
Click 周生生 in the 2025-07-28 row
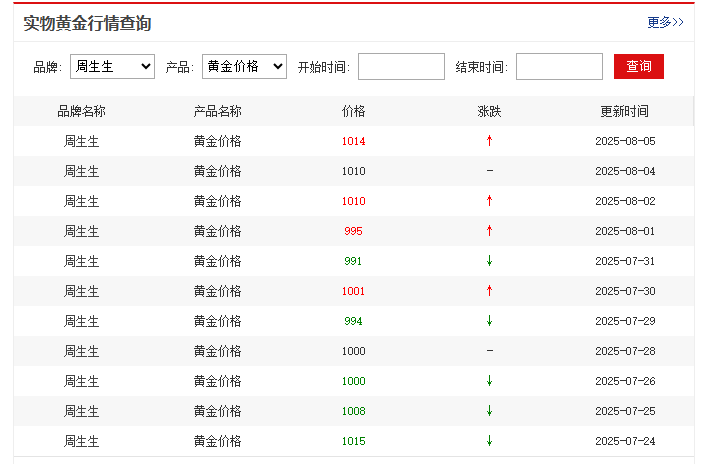(81, 351)
